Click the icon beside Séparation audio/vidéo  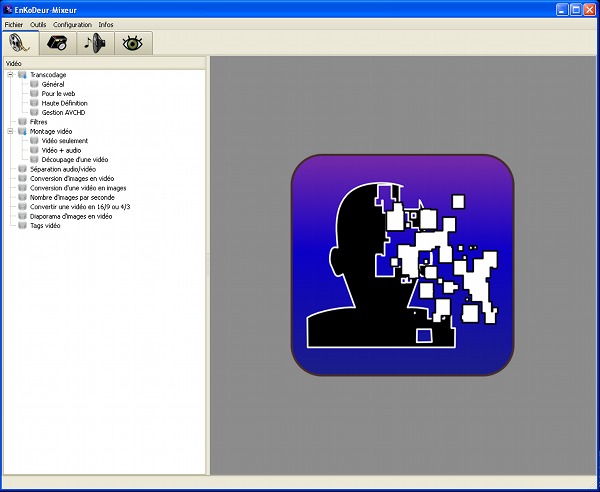23,169
